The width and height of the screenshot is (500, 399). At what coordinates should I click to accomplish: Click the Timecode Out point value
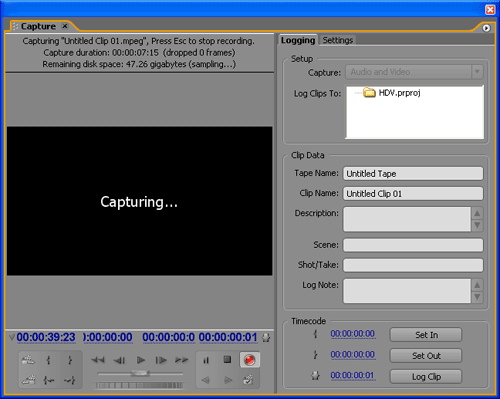point(353,355)
